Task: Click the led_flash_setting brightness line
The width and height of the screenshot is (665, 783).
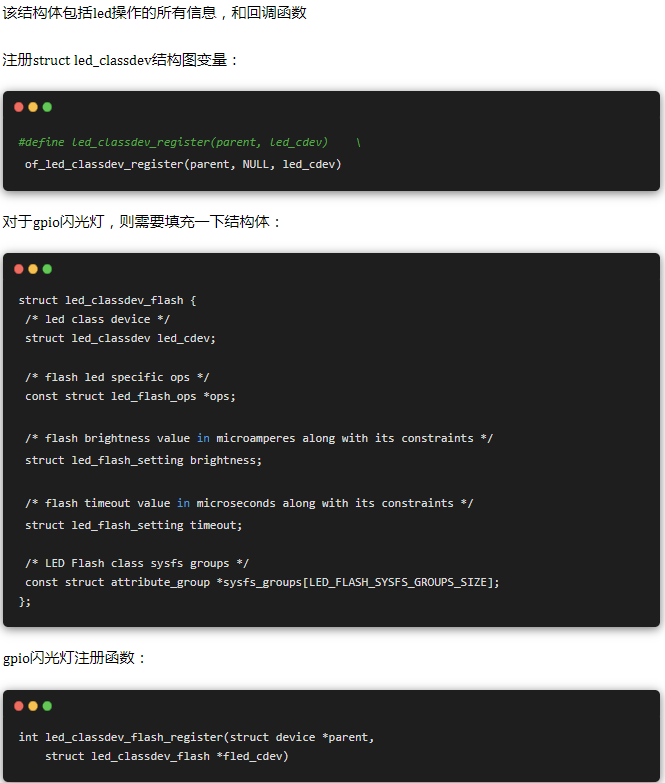Action: 143,460
